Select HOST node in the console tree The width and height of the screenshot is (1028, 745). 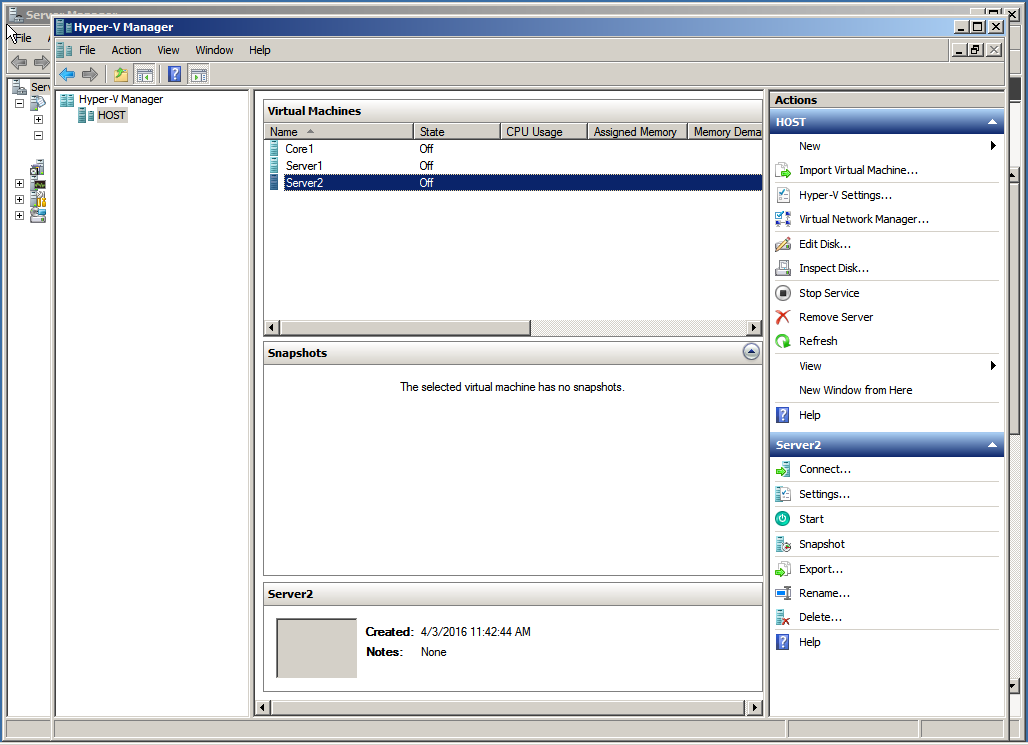pyautogui.click(x=111, y=115)
